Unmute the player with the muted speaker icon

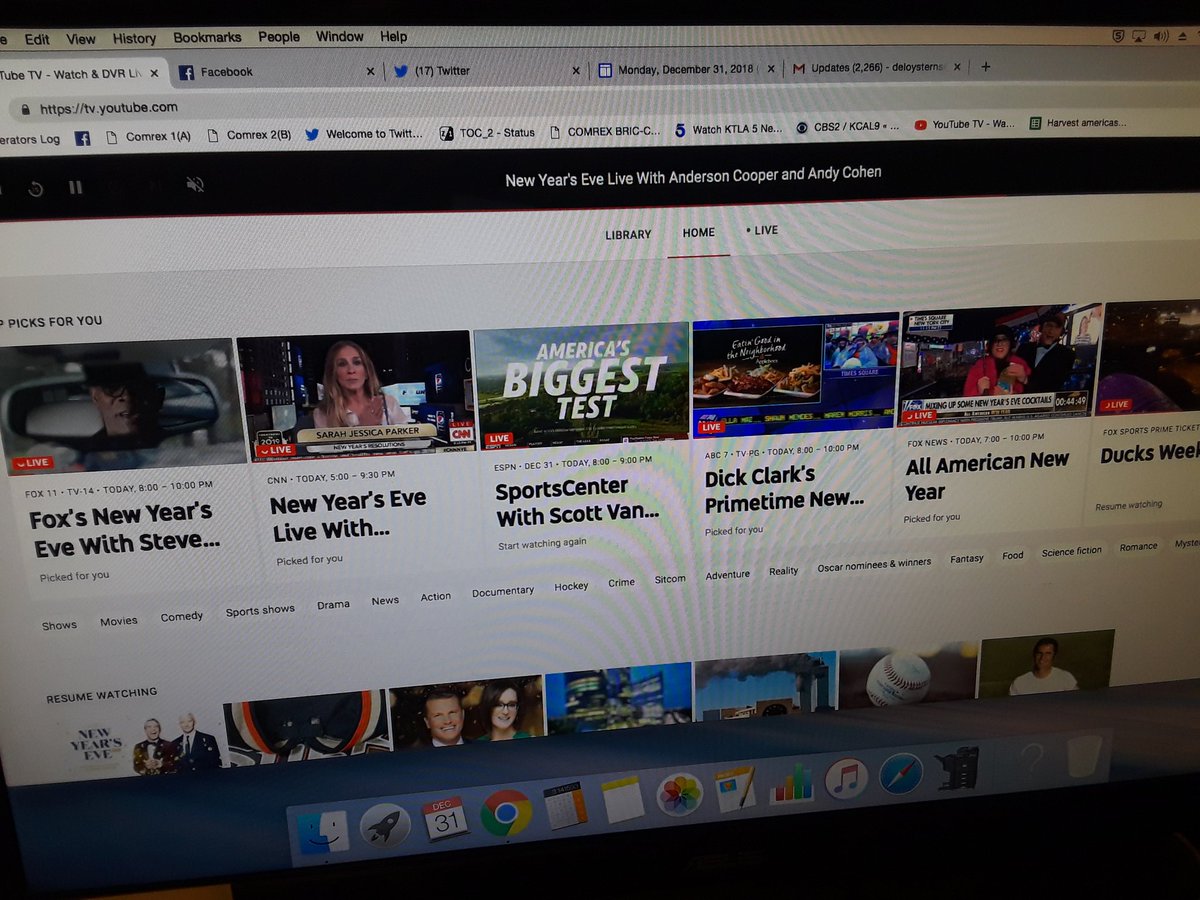pyautogui.click(x=195, y=184)
